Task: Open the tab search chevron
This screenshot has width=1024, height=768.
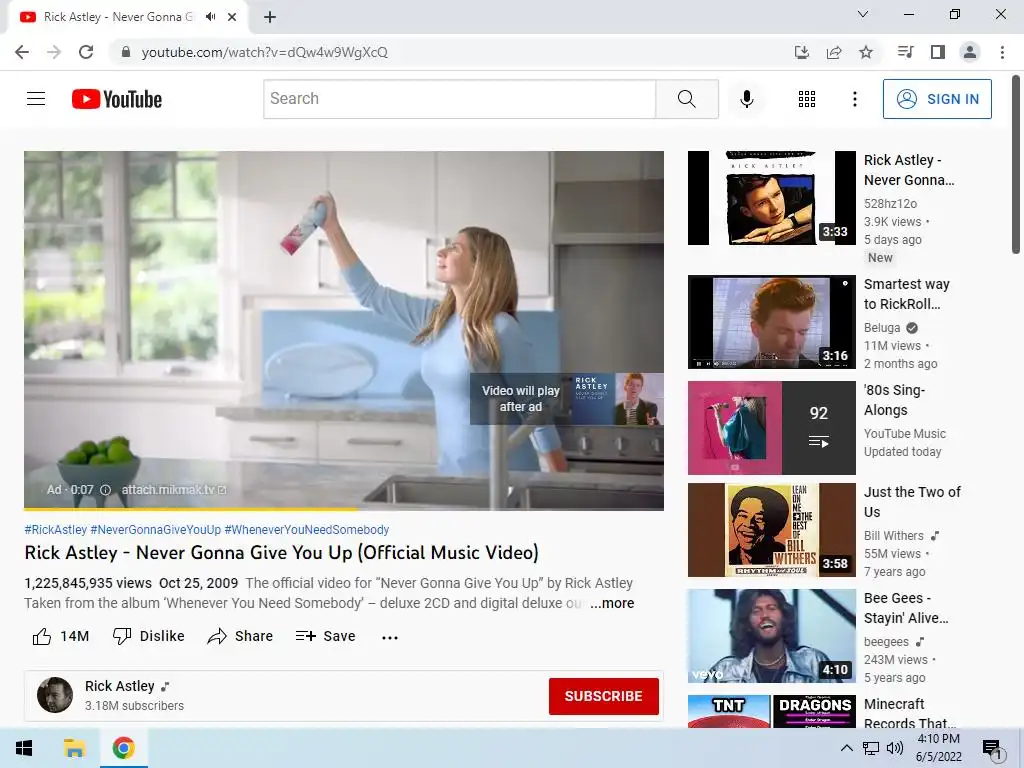Action: (x=863, y=14)
